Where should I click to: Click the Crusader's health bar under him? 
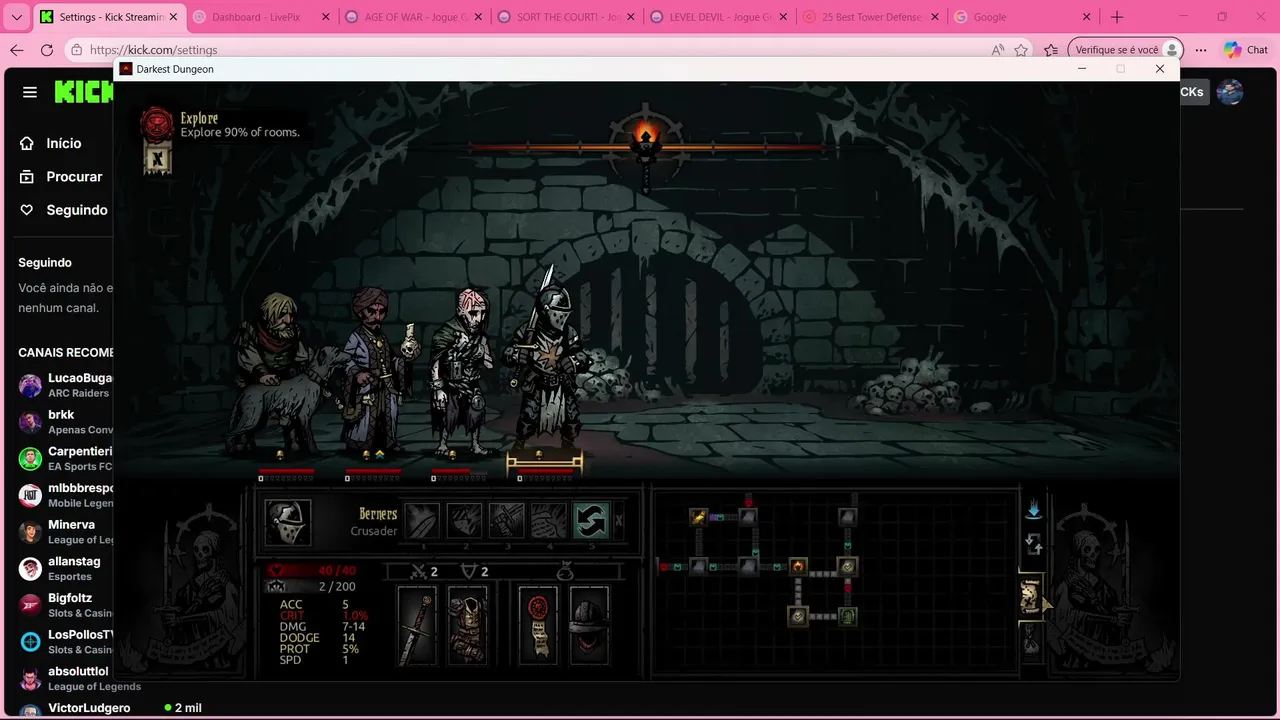[545, 470]
